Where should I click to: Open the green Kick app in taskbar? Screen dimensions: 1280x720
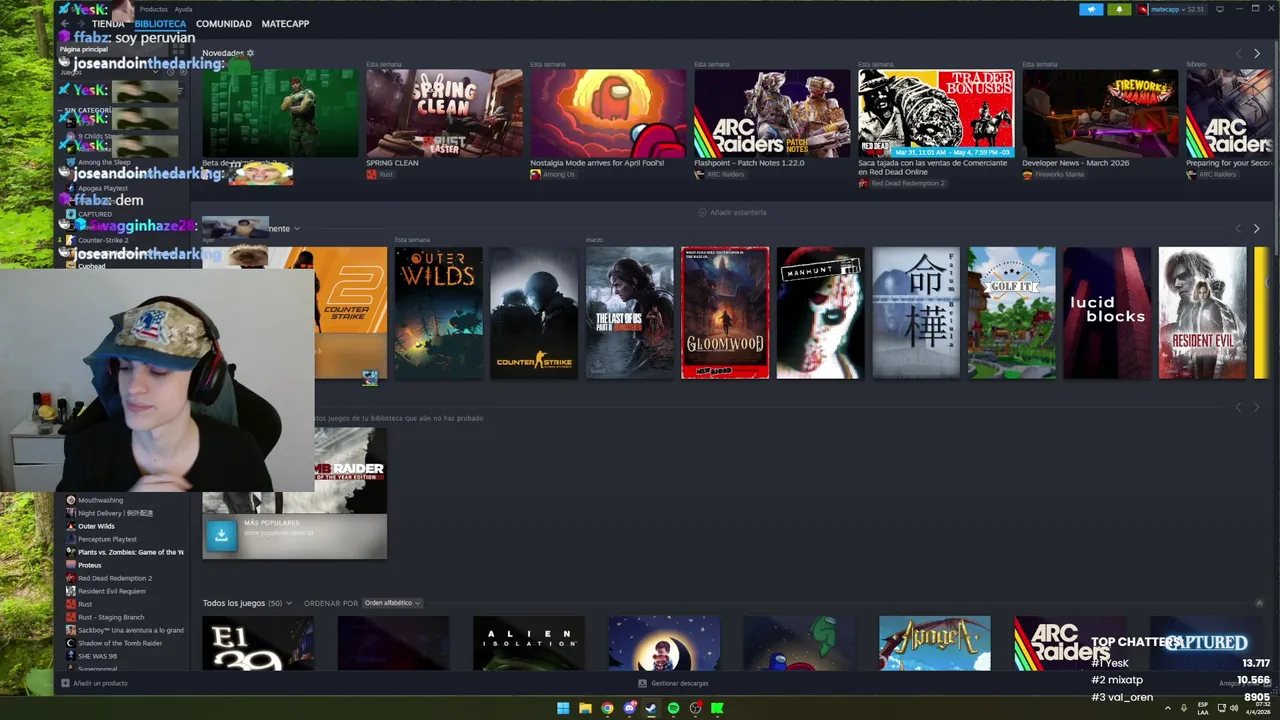(717, 708)
